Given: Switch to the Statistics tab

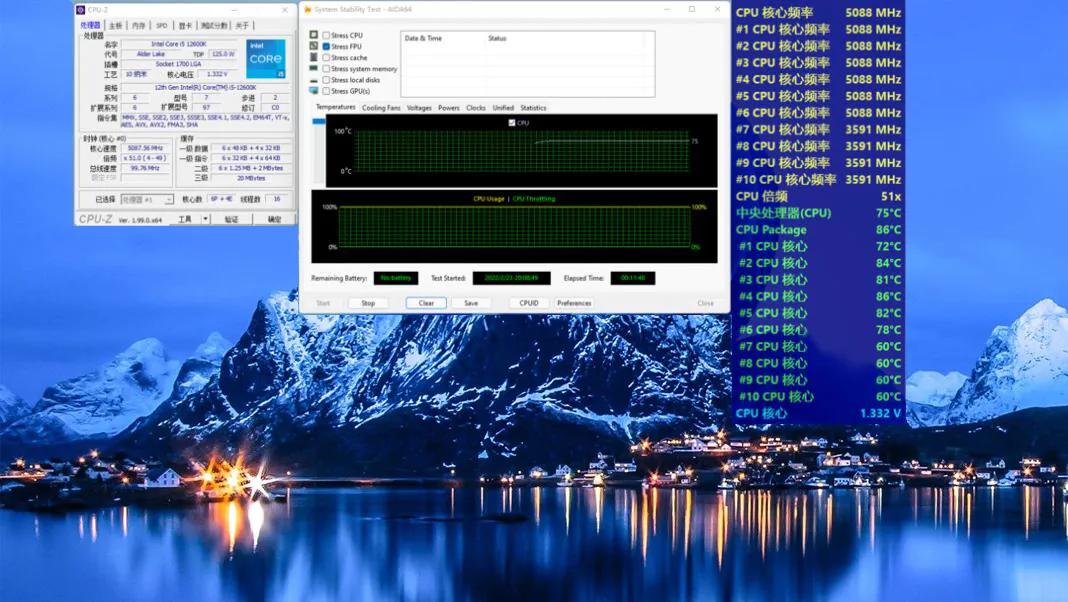Looking at the screenshot, I should 533,108.
